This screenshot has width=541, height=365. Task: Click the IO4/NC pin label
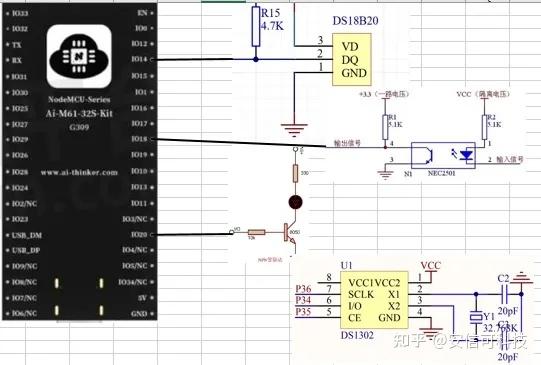coord(135,250)
